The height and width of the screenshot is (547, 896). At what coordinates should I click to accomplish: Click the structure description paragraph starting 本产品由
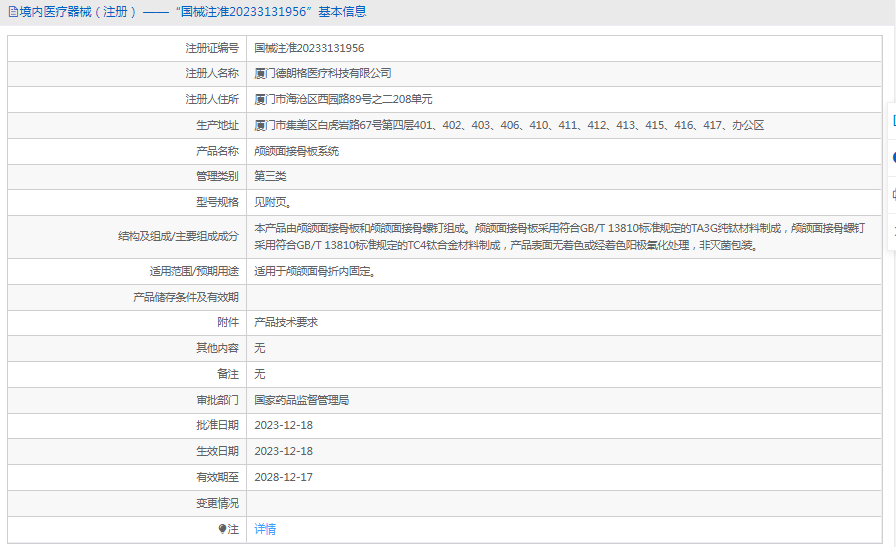pyautogui.click(x=559, y=237)
